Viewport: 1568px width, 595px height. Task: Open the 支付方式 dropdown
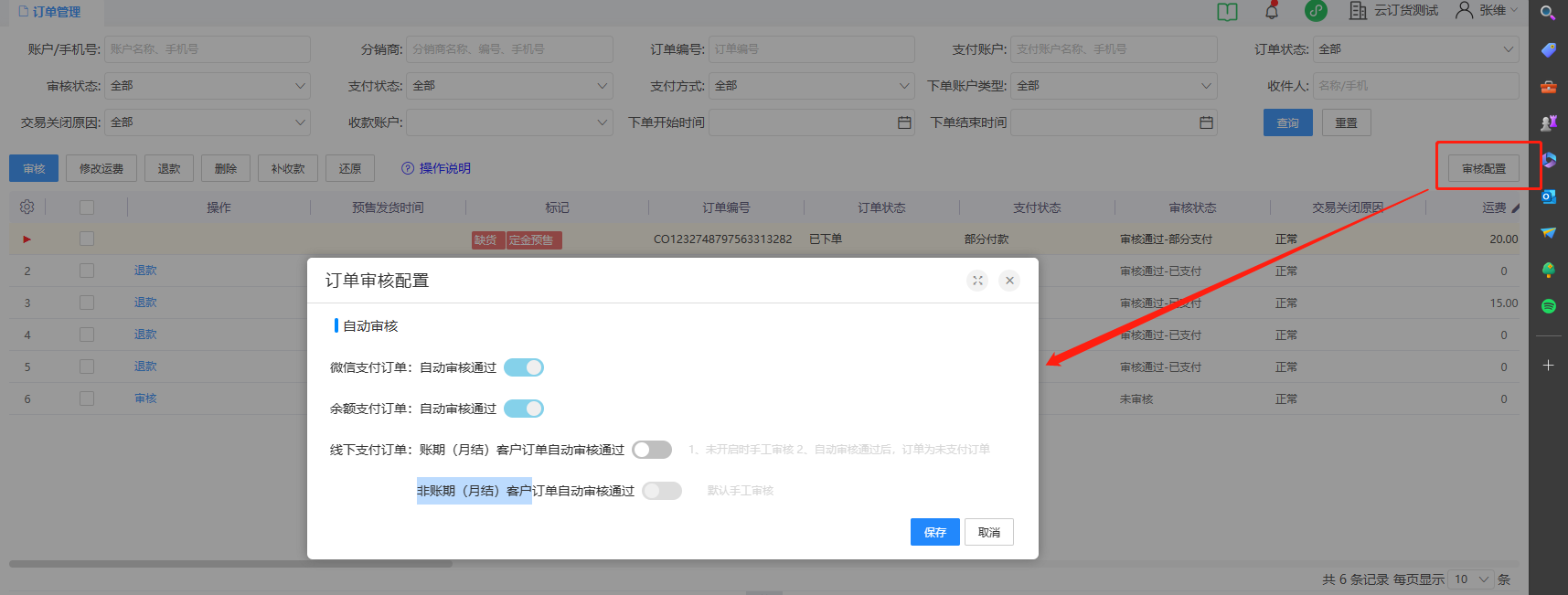coord(812,86)
